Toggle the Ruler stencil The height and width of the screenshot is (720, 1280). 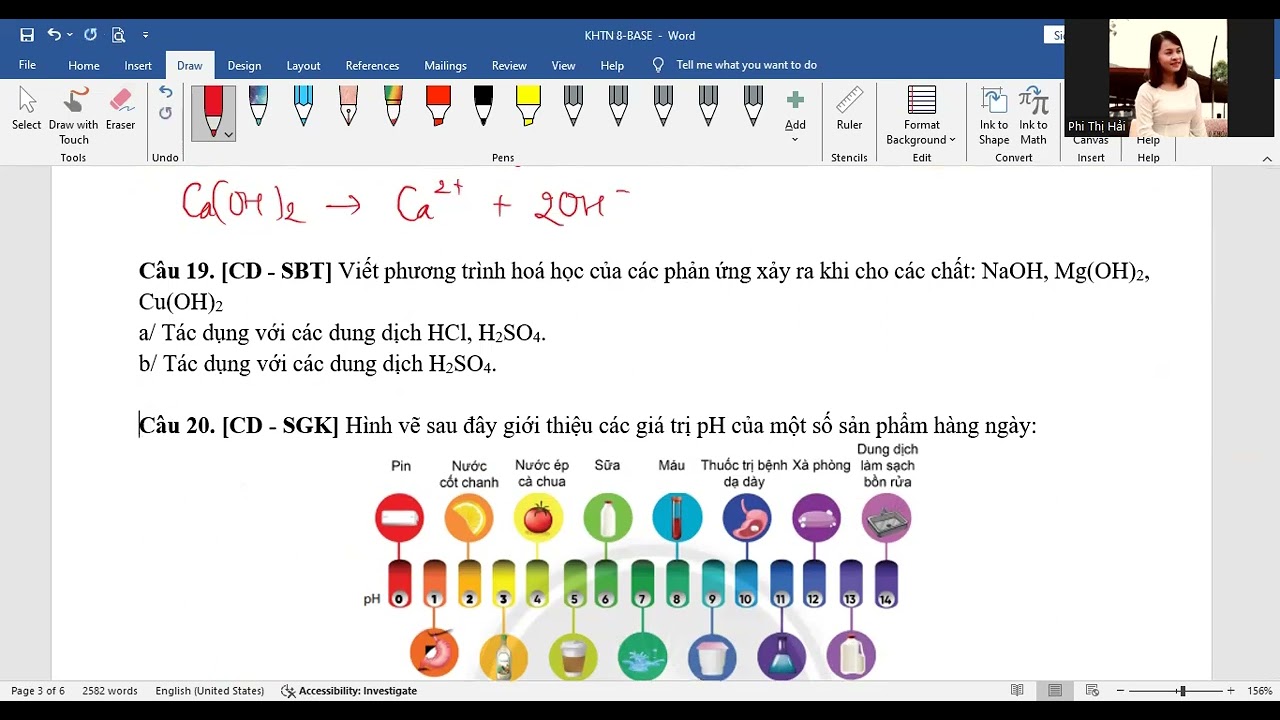tap(849, 110)
